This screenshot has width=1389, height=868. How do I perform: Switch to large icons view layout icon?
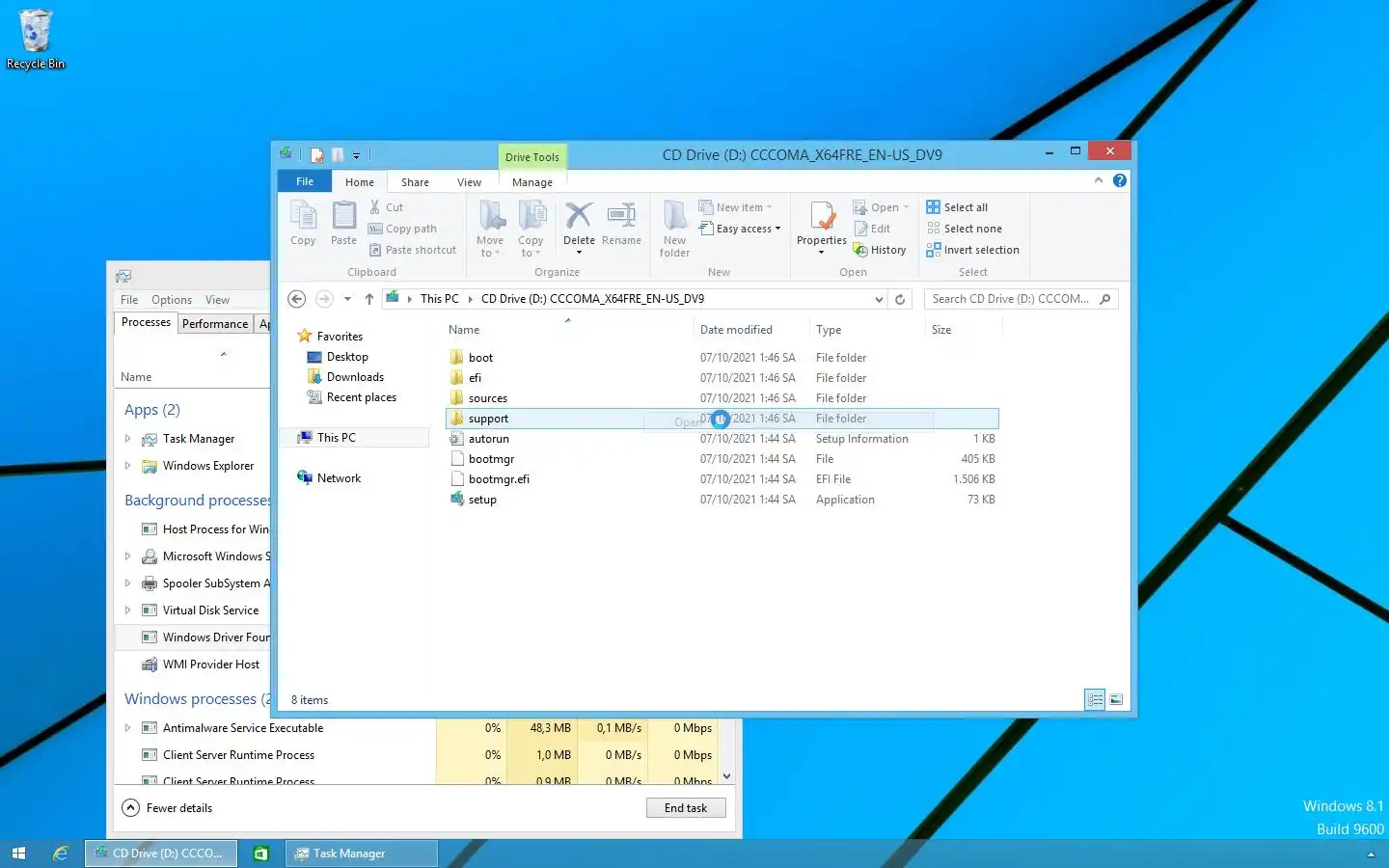[1116, 700]
